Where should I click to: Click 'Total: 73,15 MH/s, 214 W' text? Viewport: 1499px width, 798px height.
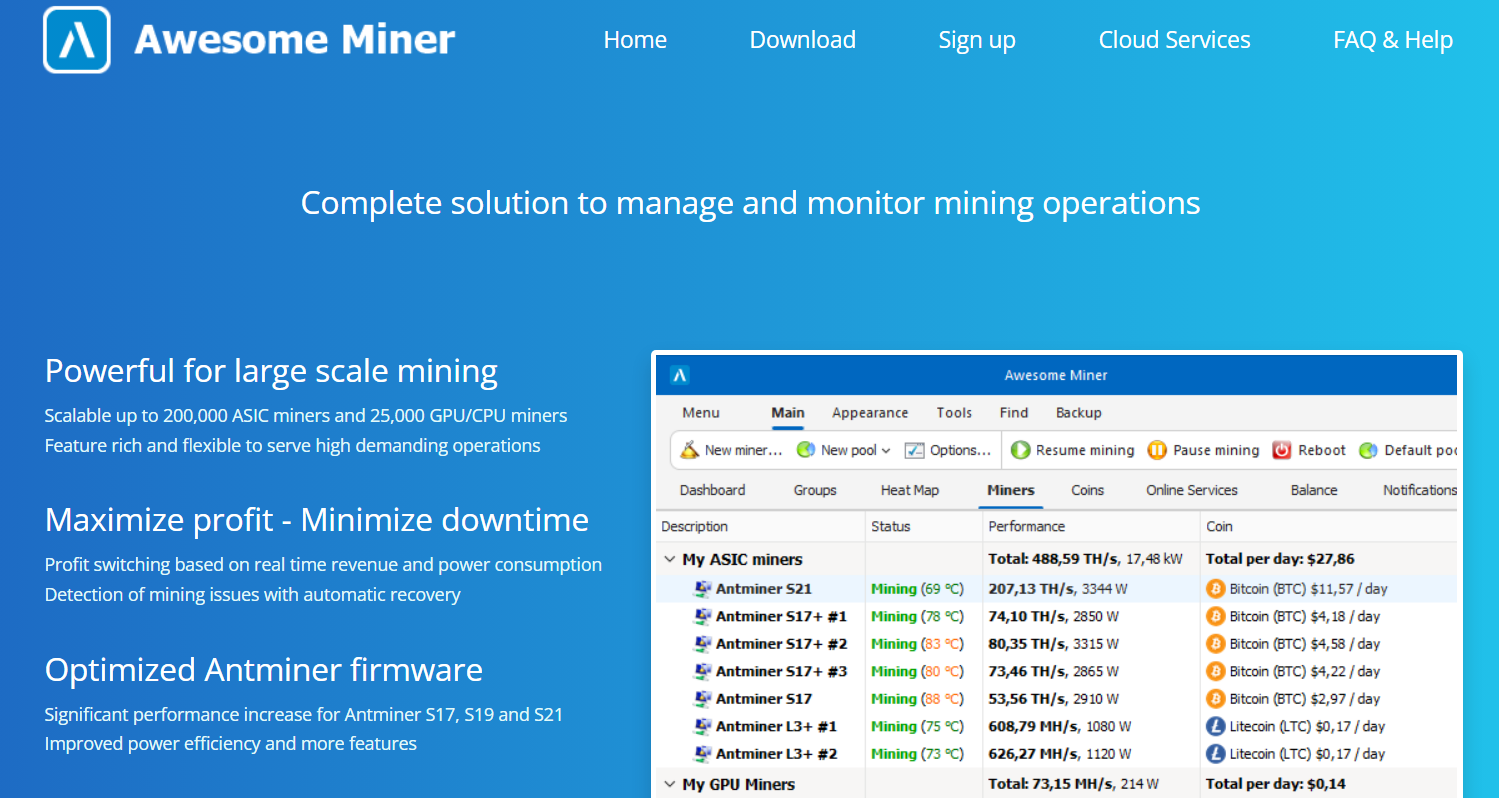[1073, 784]
